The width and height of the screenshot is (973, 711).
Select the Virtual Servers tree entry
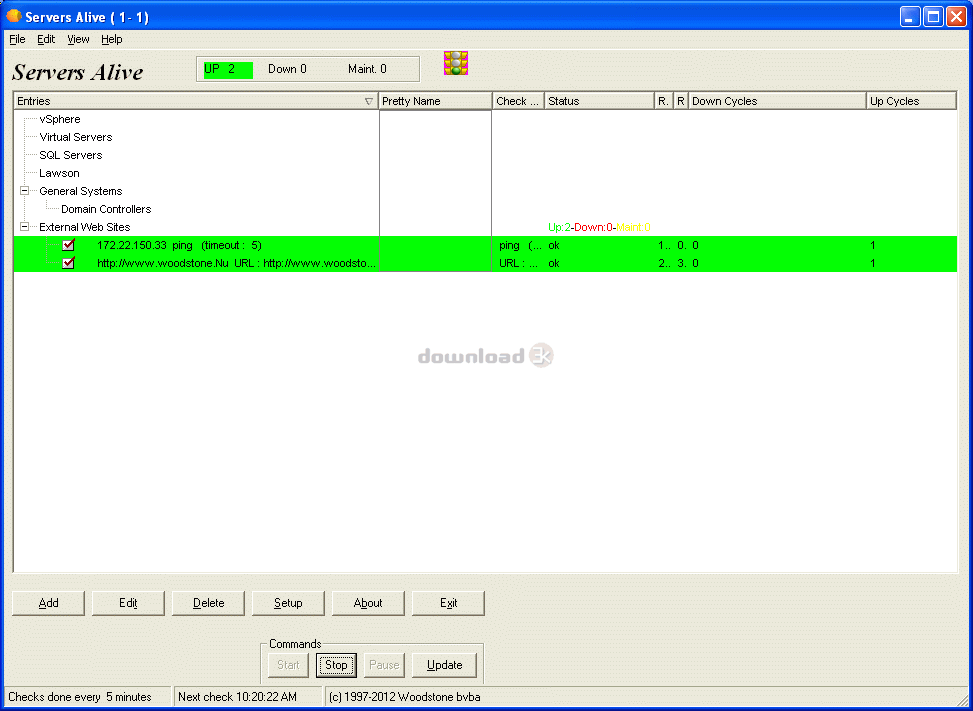pyautogui.click(x=76, y=137)
